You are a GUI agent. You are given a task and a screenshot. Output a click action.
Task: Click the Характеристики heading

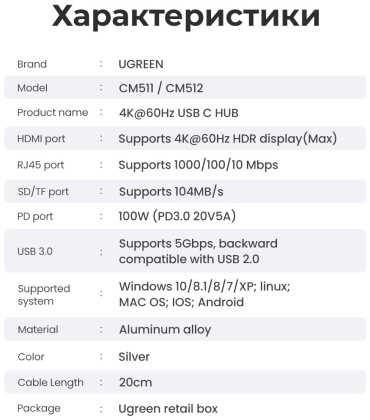coord(186,17)
